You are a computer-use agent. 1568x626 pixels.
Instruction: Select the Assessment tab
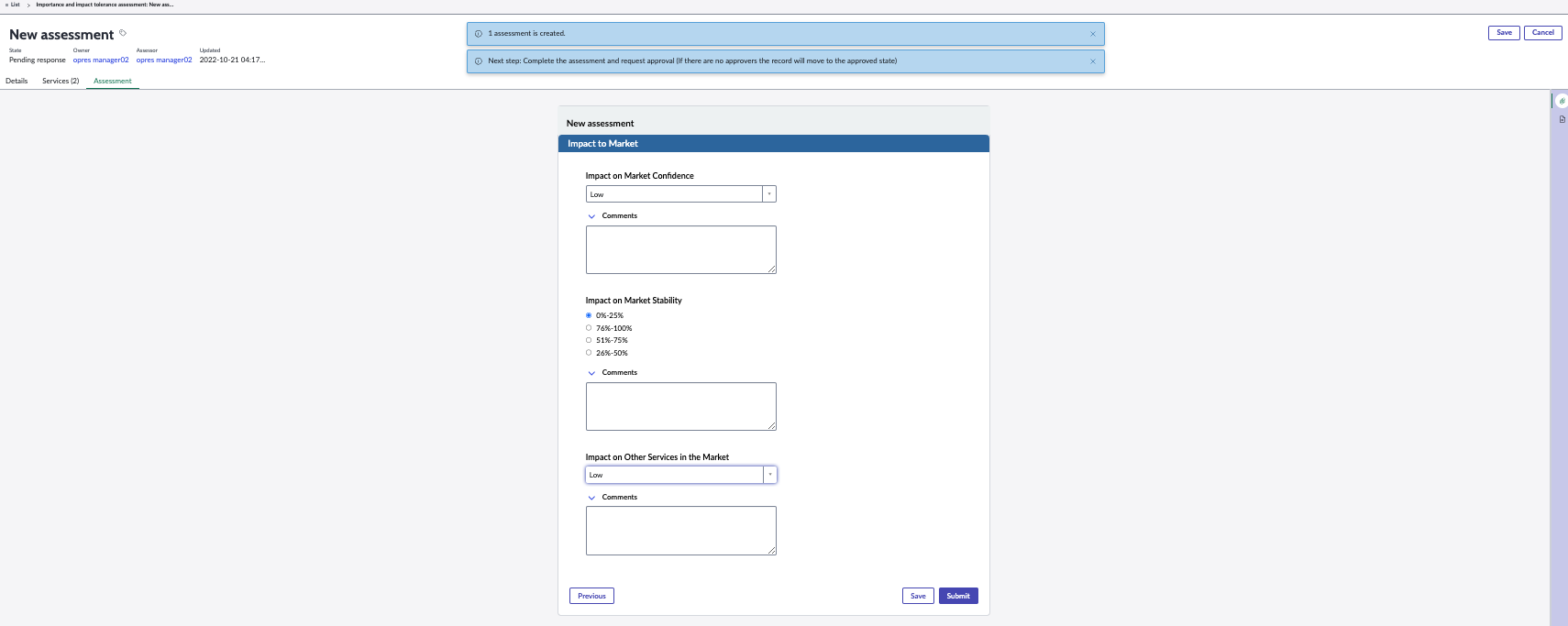pyautogui.click(x=113, y=82)
